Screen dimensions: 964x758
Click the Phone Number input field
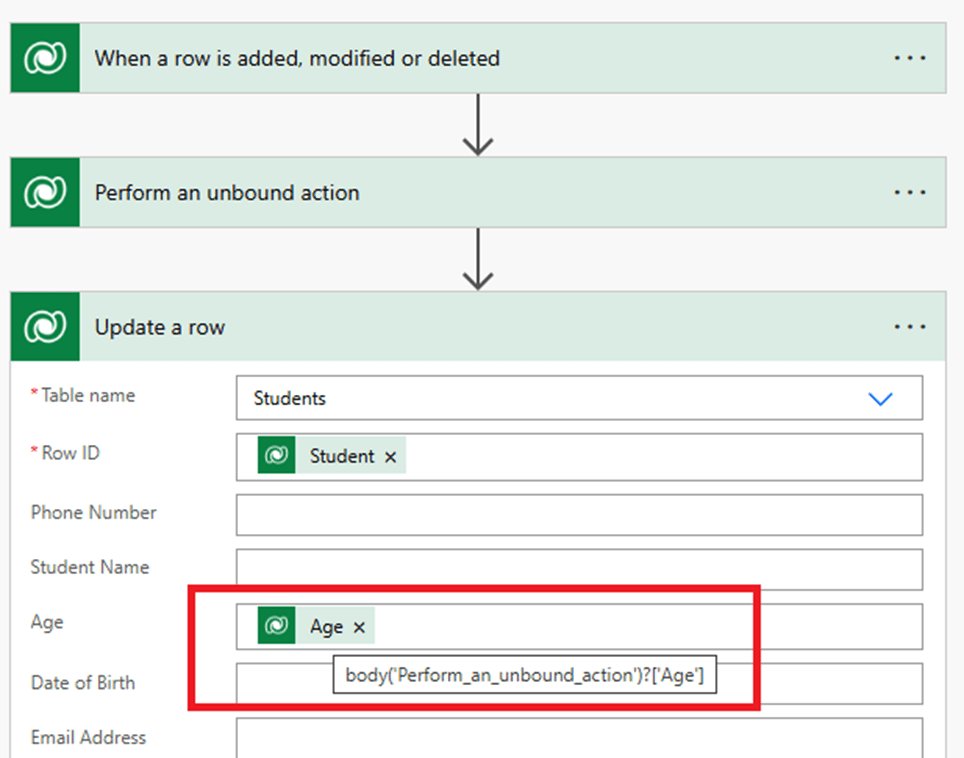(578, 514)
